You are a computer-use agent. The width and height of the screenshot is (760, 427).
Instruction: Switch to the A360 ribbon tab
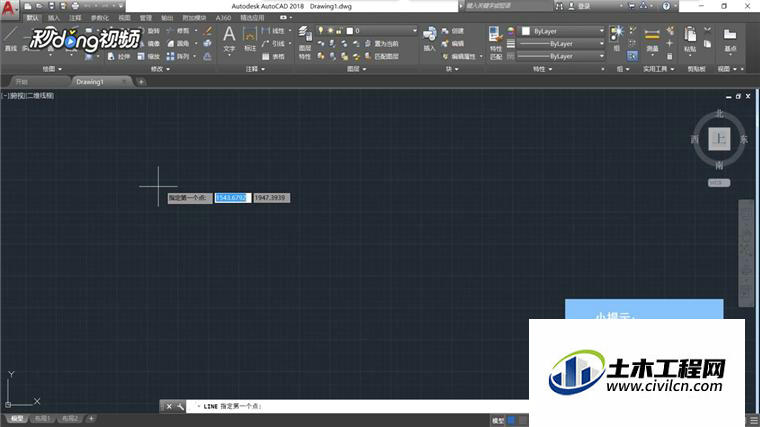tap(223, 18)
